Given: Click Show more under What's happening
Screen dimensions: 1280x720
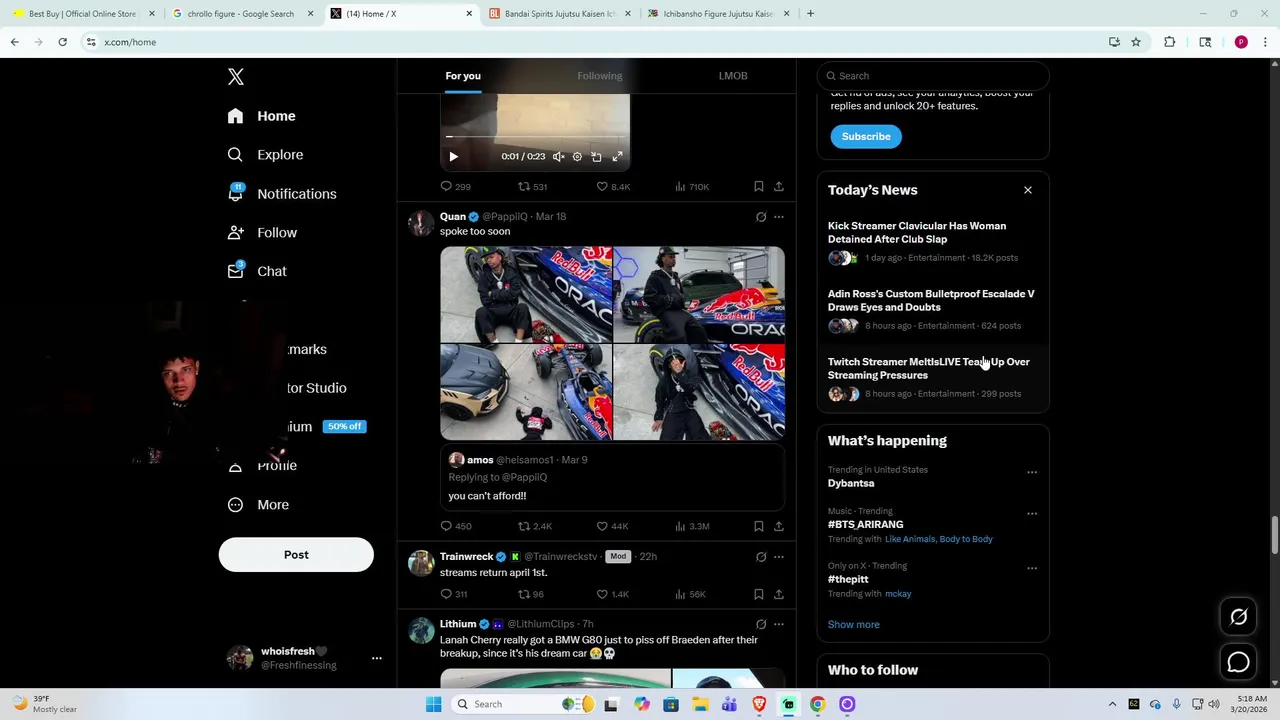Looking at the screenshot, I should 854,625.
